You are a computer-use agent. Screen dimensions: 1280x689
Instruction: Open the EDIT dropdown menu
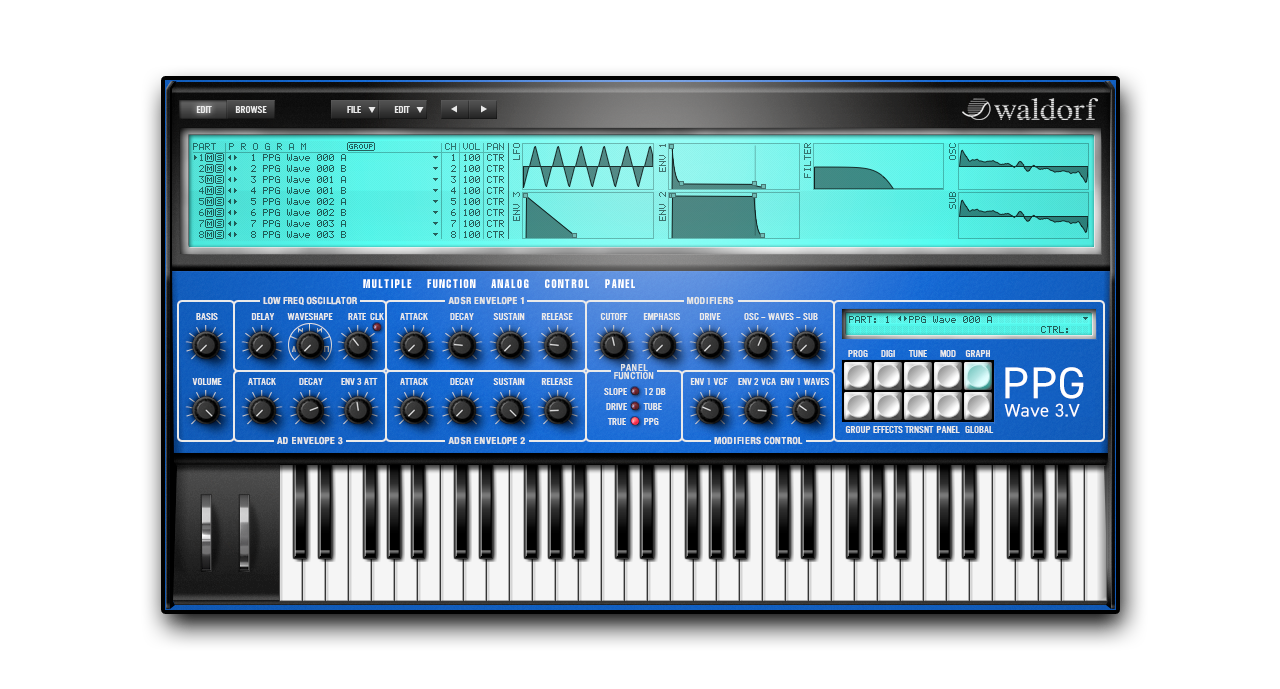pos(404,110)
